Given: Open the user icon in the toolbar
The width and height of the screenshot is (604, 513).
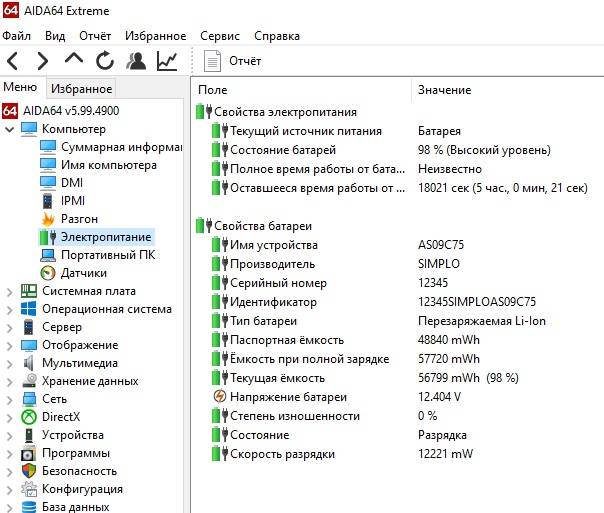Looking at the screenshot, I should [x=136, y=61].
